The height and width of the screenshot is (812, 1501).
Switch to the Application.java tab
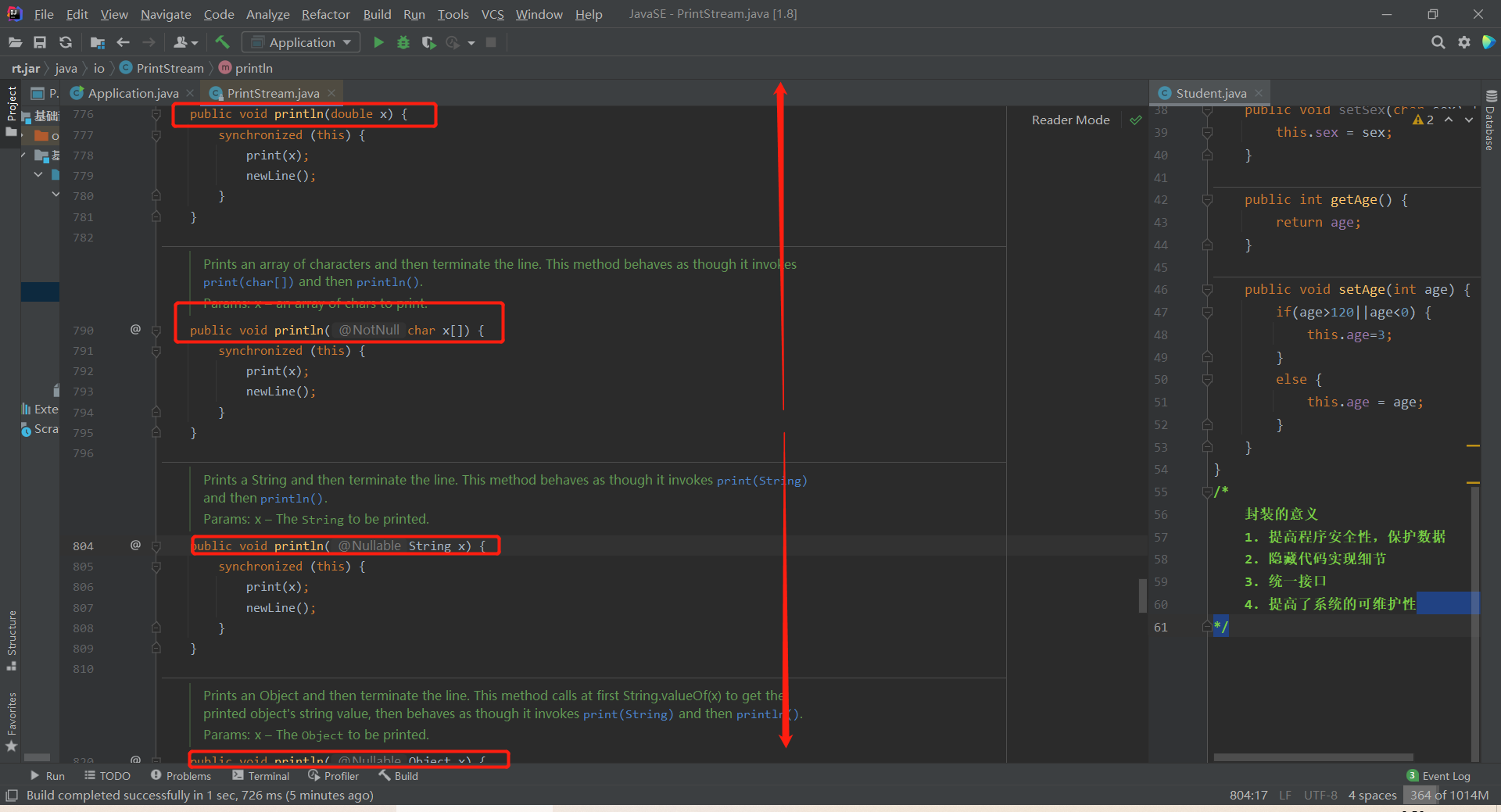[133, 93]
